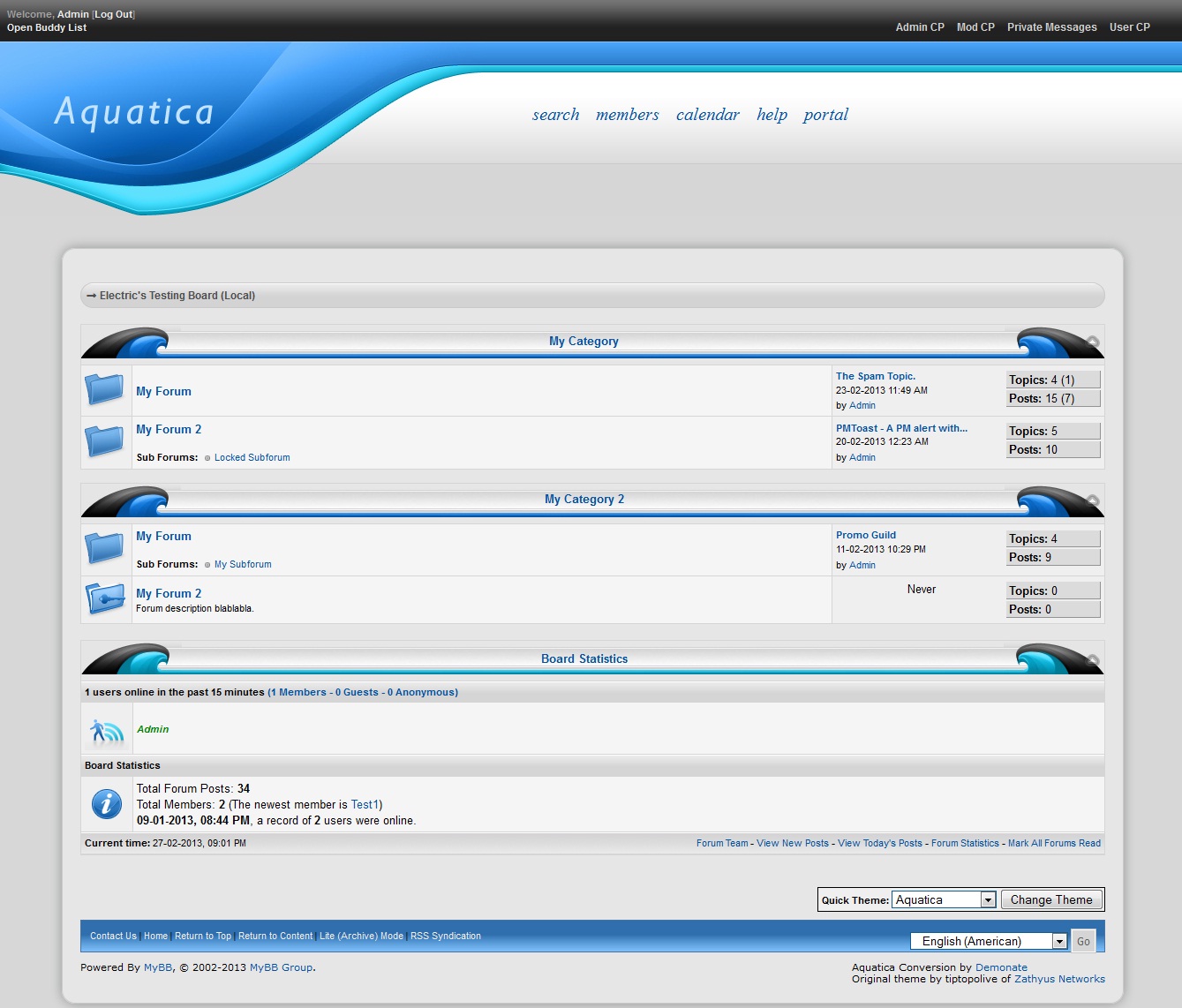The height and width of the screenshot is (1008, 1182).
Task: Collapse the My Category section
Action: (x=1093, y=342)
